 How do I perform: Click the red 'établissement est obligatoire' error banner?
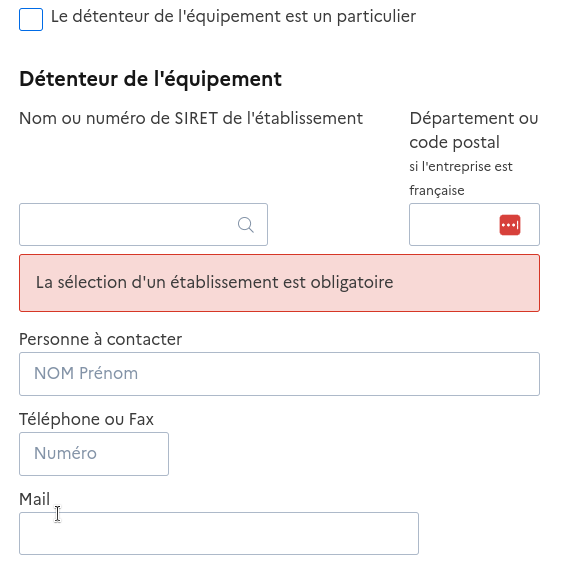click(279, 283)
